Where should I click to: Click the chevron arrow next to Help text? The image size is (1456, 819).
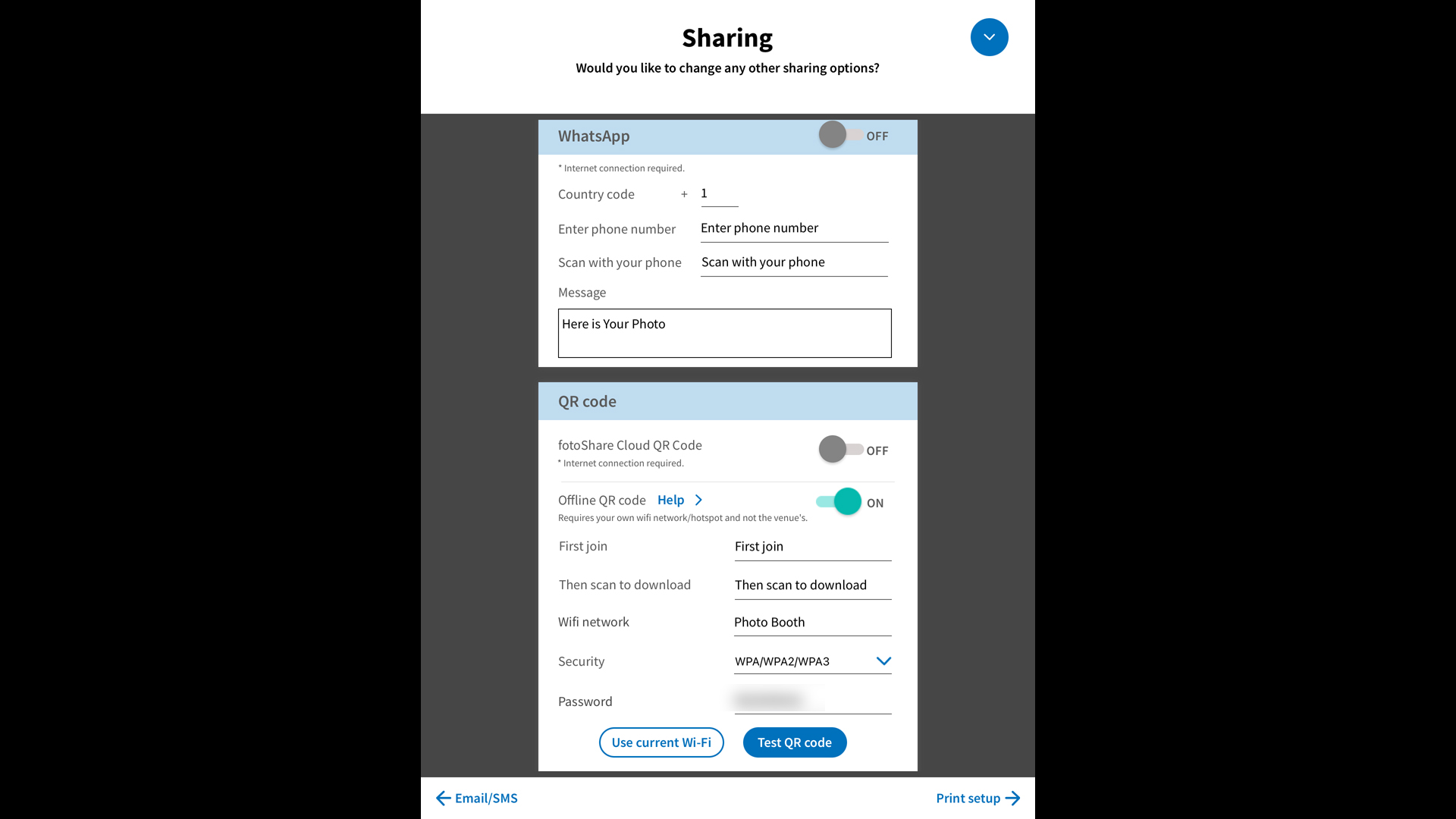point(697,499)
